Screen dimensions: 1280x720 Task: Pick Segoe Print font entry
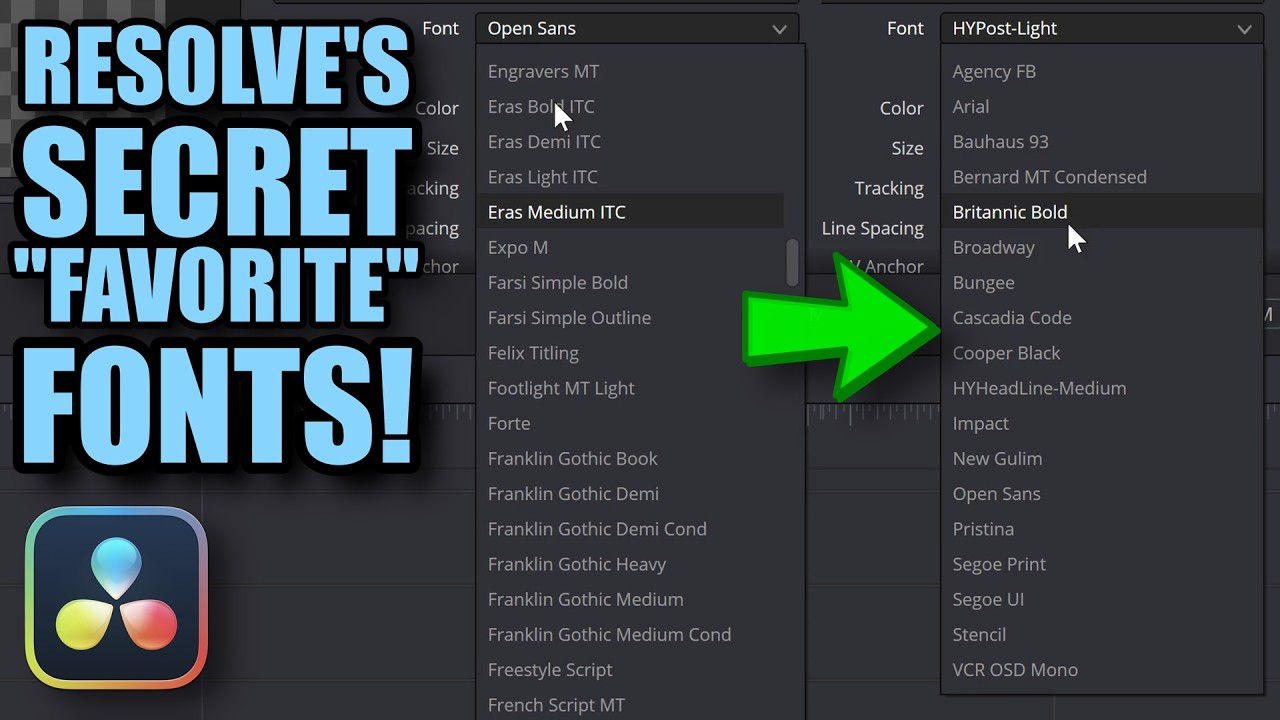pyautogui.click(x=1000, y=564)
